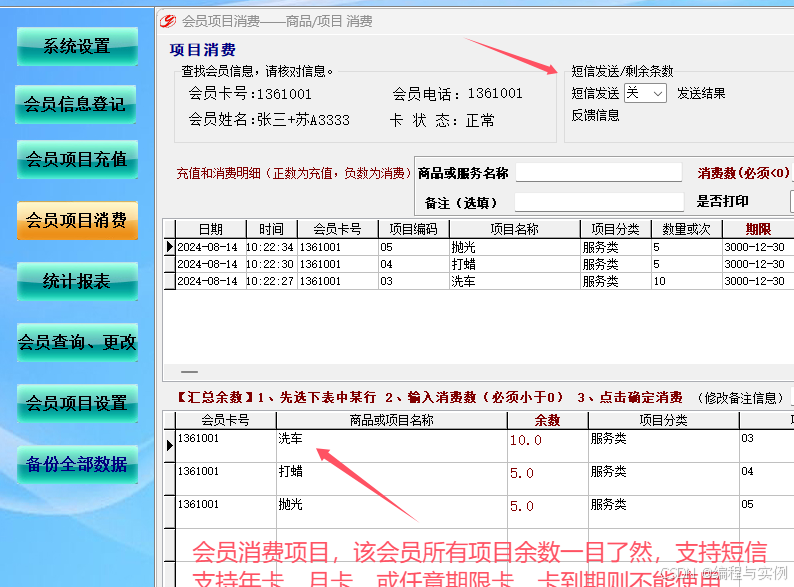Click row selector of 打蜡 detail row
794x587 pixels.
click(170, 264)
